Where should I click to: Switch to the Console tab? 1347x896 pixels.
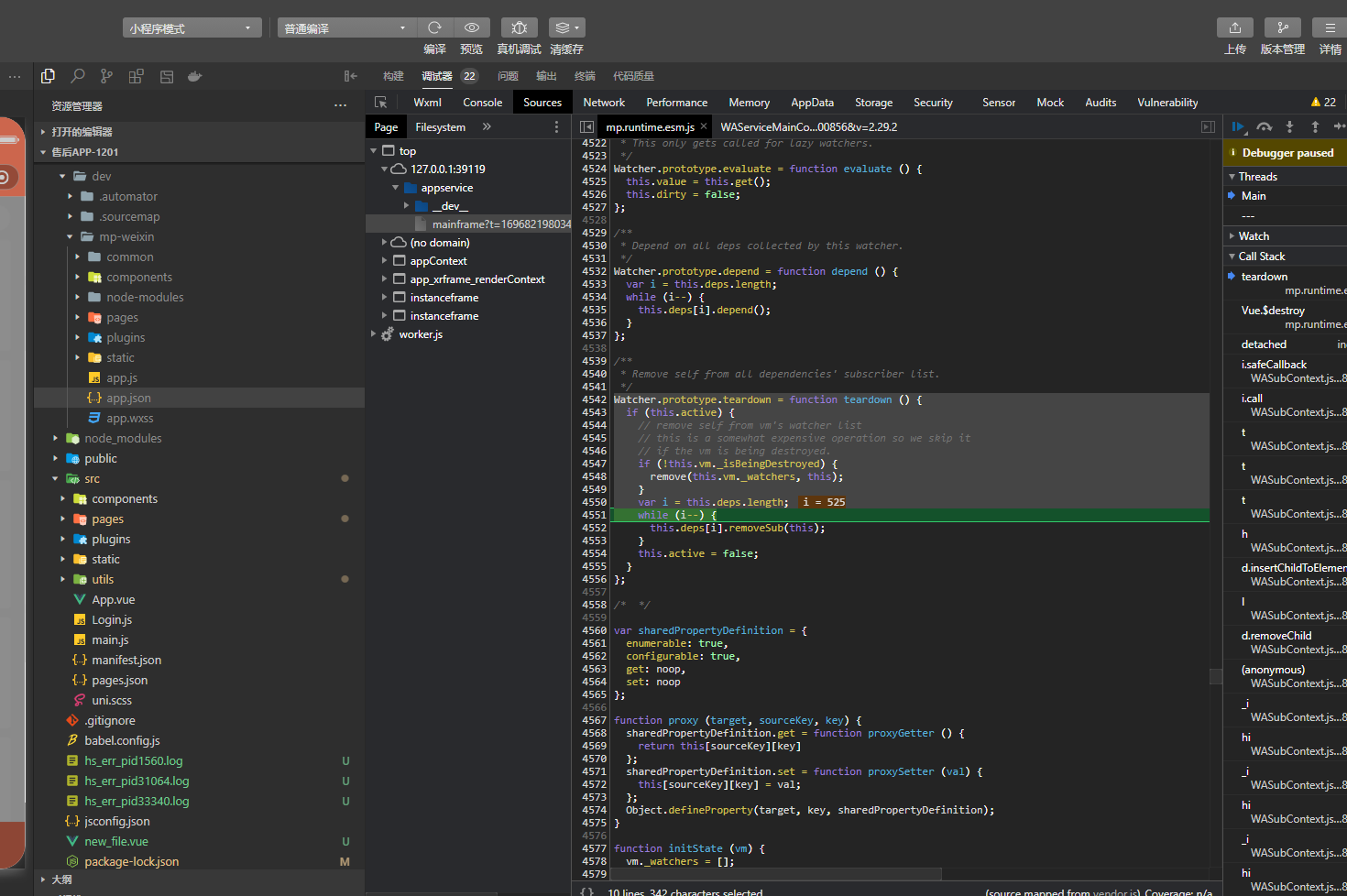point(482,103)
